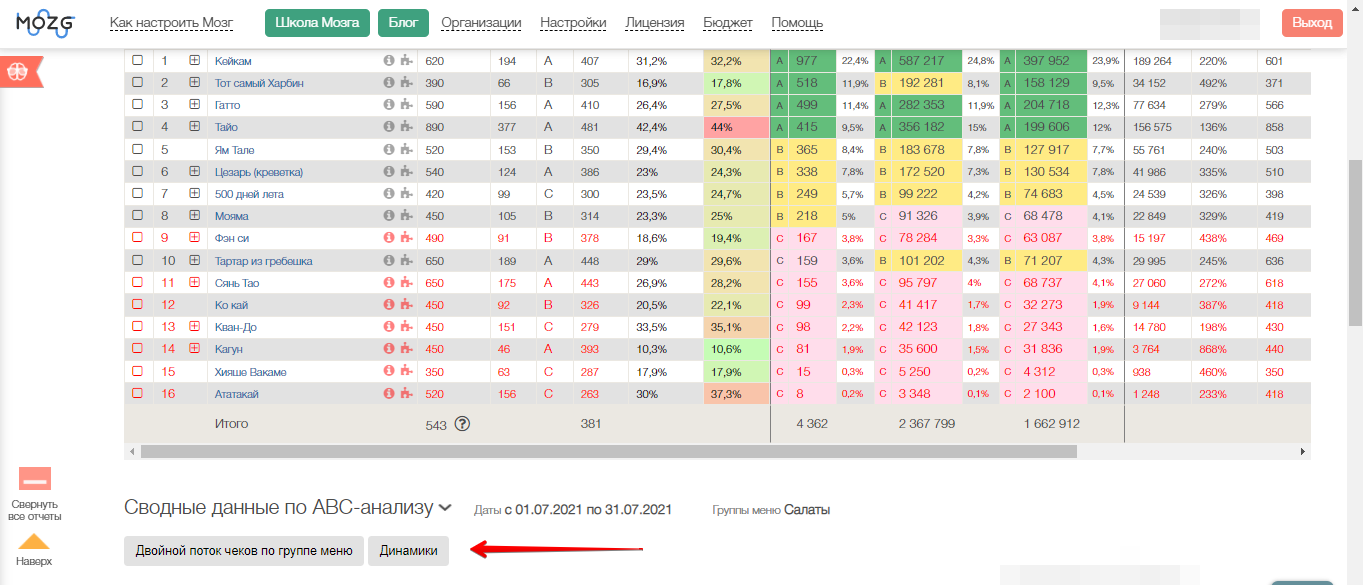This screenshot has width=1363, height=585.
Task: Click the info icon for Кейкам
Action: (389, 61)
